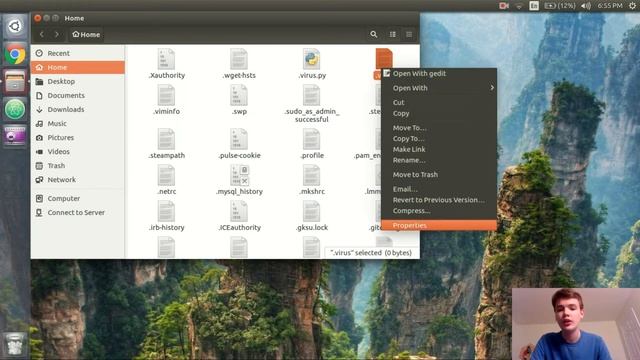Select the .virus.py Python file icon
The image size is (640, 360).
coord(311,59)
